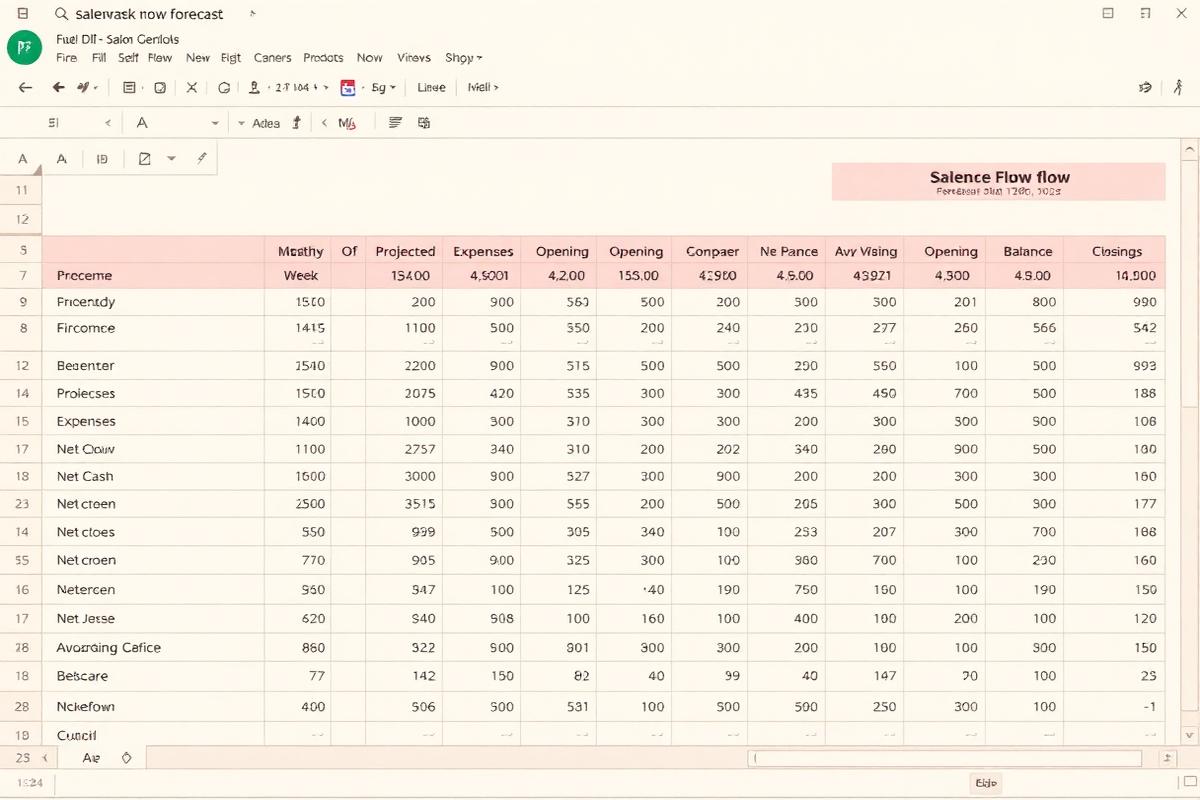
Task: Select the Closings column header
Action: click(1116, 252)
